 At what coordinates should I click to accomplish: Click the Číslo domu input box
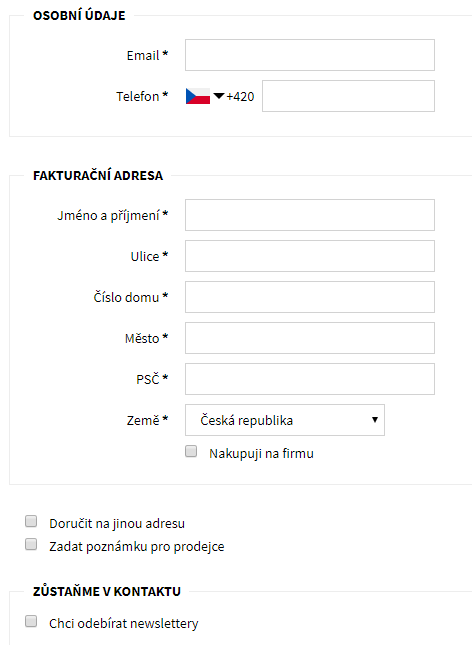[310, 297]
